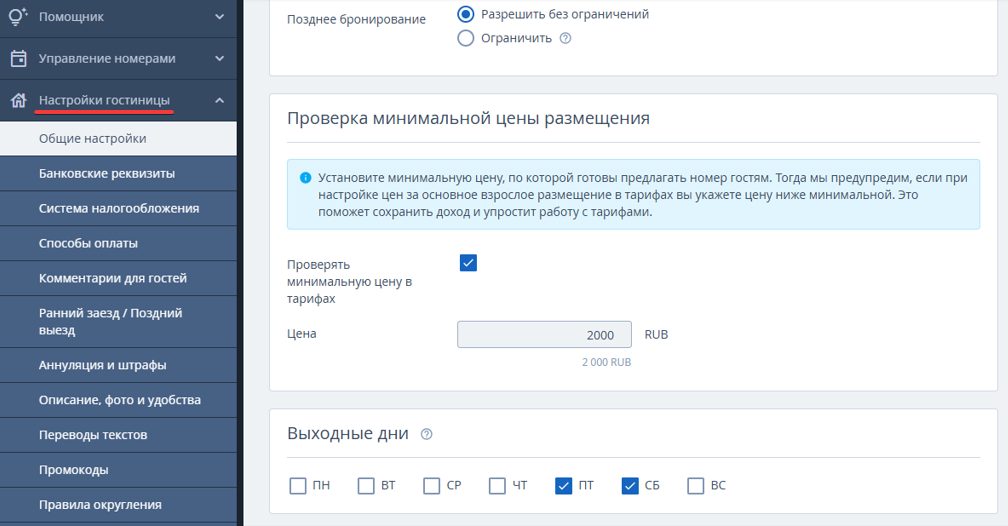This screenshot has height=526, width=1008.
Task: Open Общие настройки menu item
Action: (x=118, y=138)
